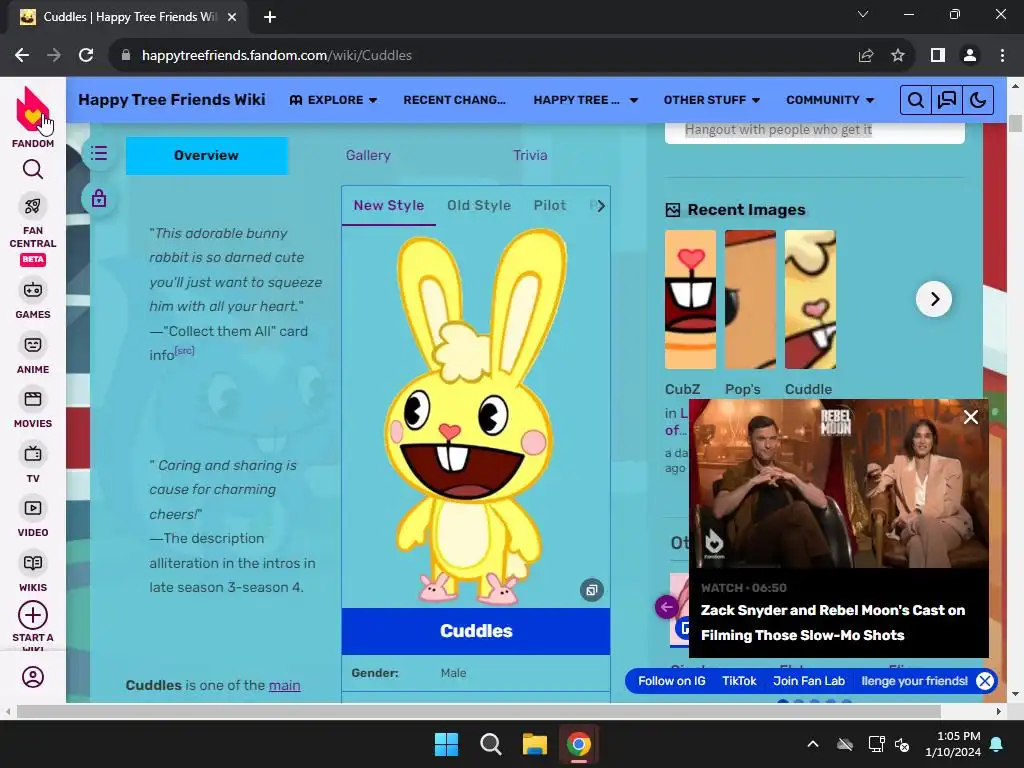Search the wiki with the magnifier icon
The width and height of the screenshot is (1024, 768).
(916, 100)
